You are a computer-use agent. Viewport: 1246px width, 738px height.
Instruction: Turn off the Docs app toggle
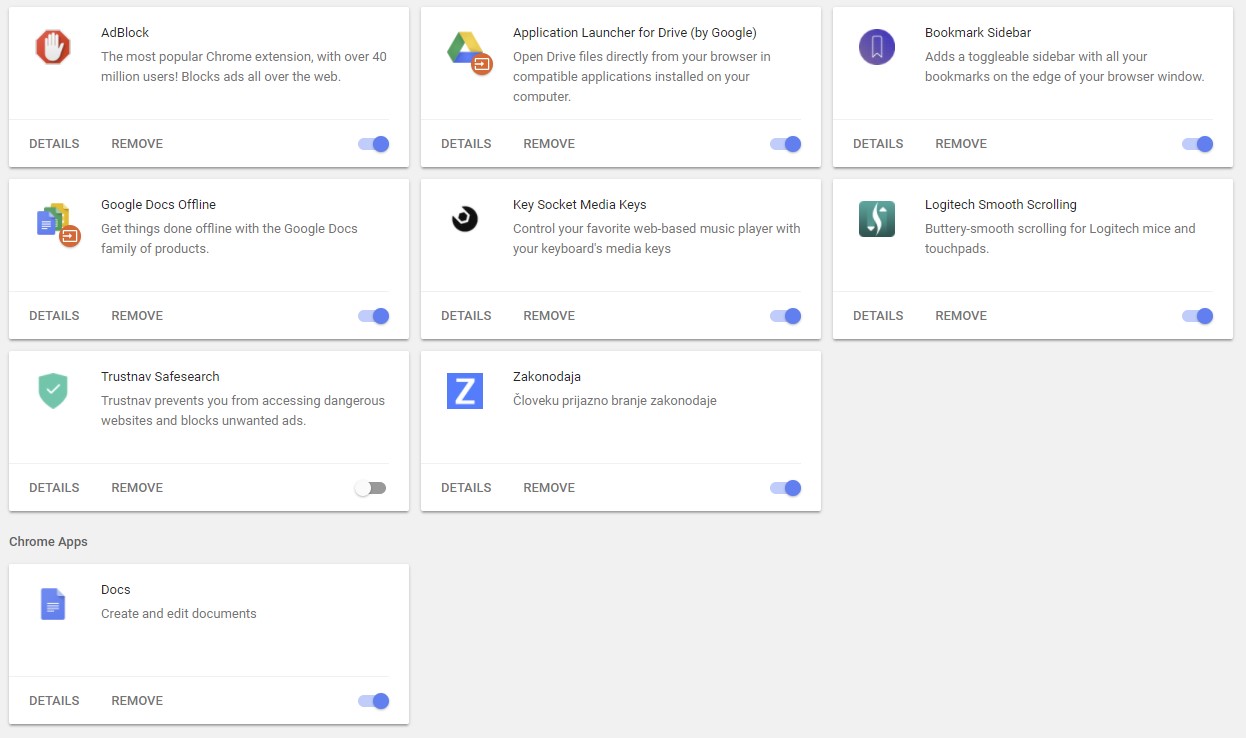[x=374, y=701]
